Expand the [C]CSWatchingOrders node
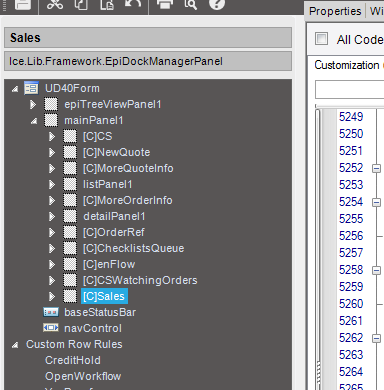Viewport: 384px width, 390px height. pyautogui.click(x=52, y=281)
